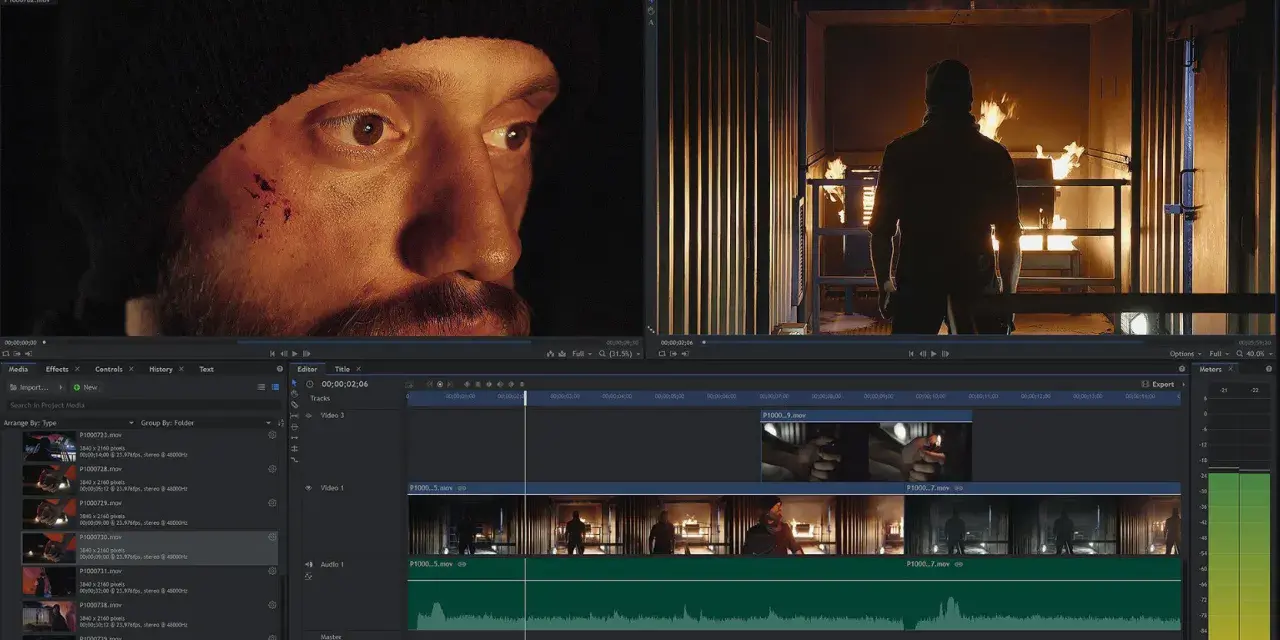This screenshot has width=1280, height=640.
Task: Click the gear icon for P1000731.mov
Action: click(272, 571)
